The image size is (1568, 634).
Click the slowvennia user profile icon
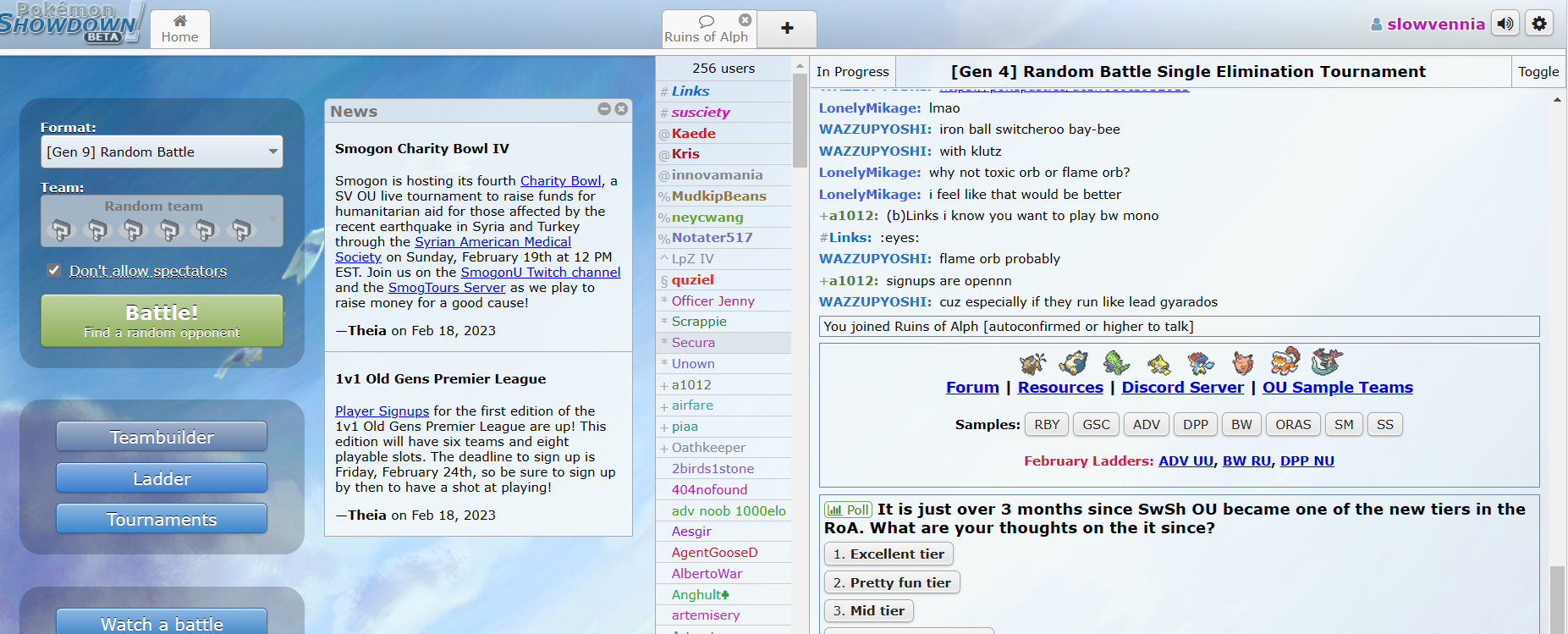point(1377,25)
